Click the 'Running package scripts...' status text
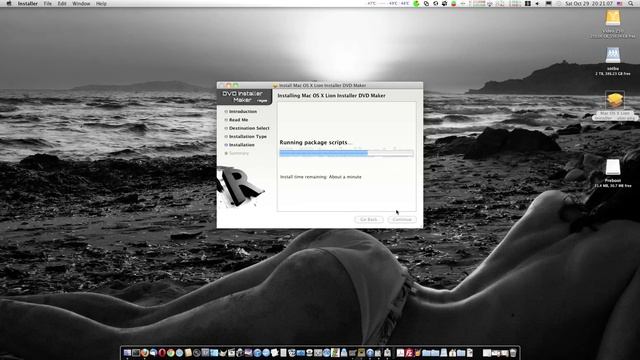Image resolution: width=640 pixels, height=360 pixels. coord(315,142)
